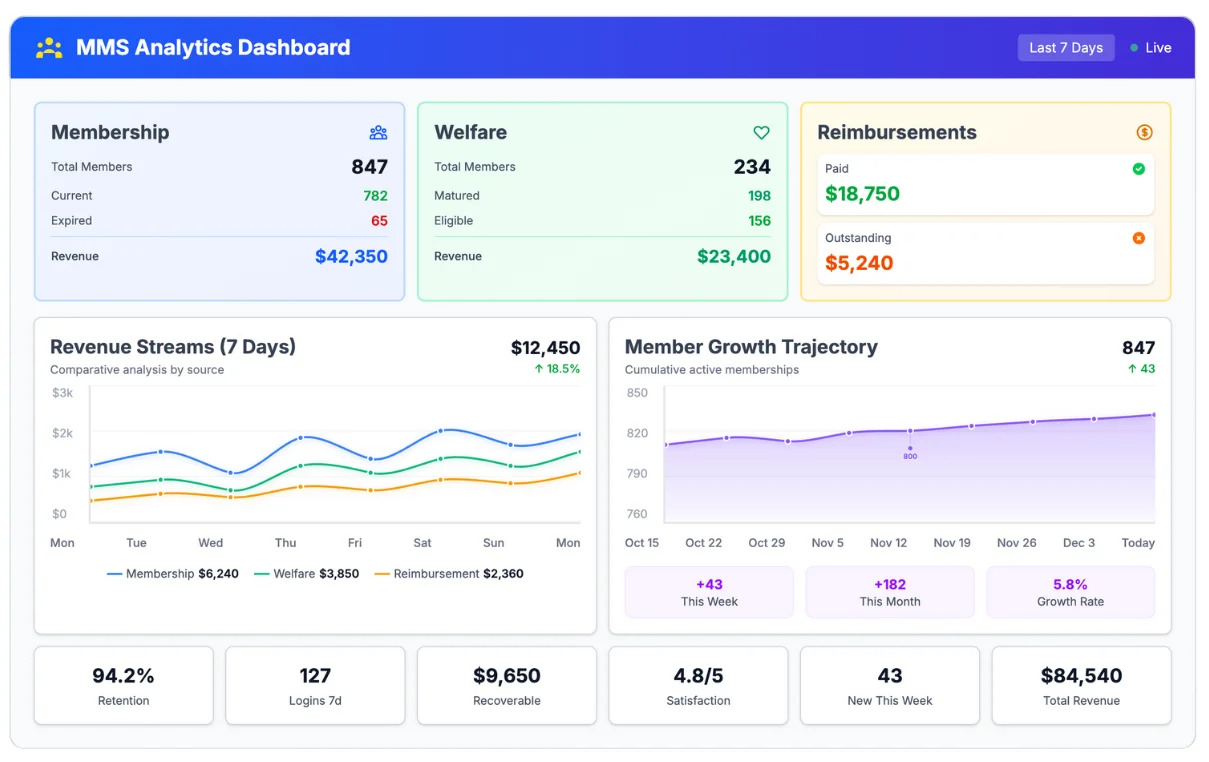Open the 4.8/5 Satisfaction card

tap(698, 686)
